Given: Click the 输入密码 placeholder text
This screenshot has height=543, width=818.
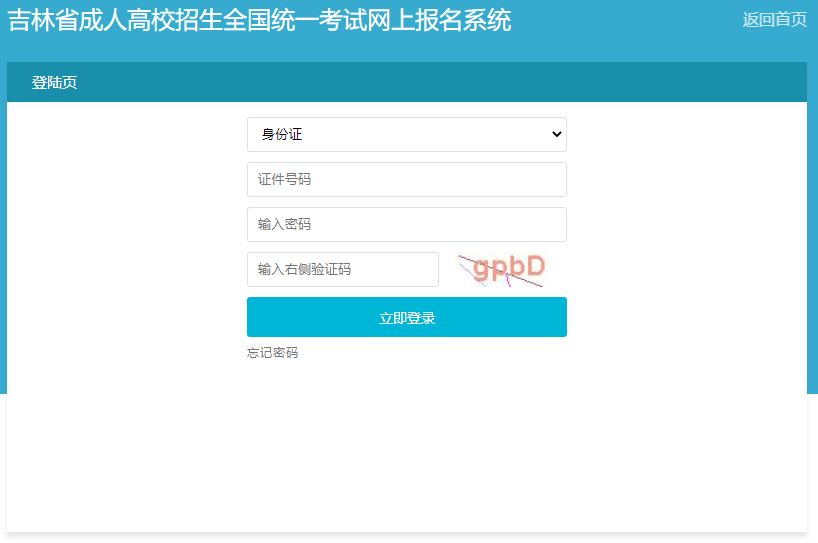Looking at the screenshot, I should tap(285, 225).
